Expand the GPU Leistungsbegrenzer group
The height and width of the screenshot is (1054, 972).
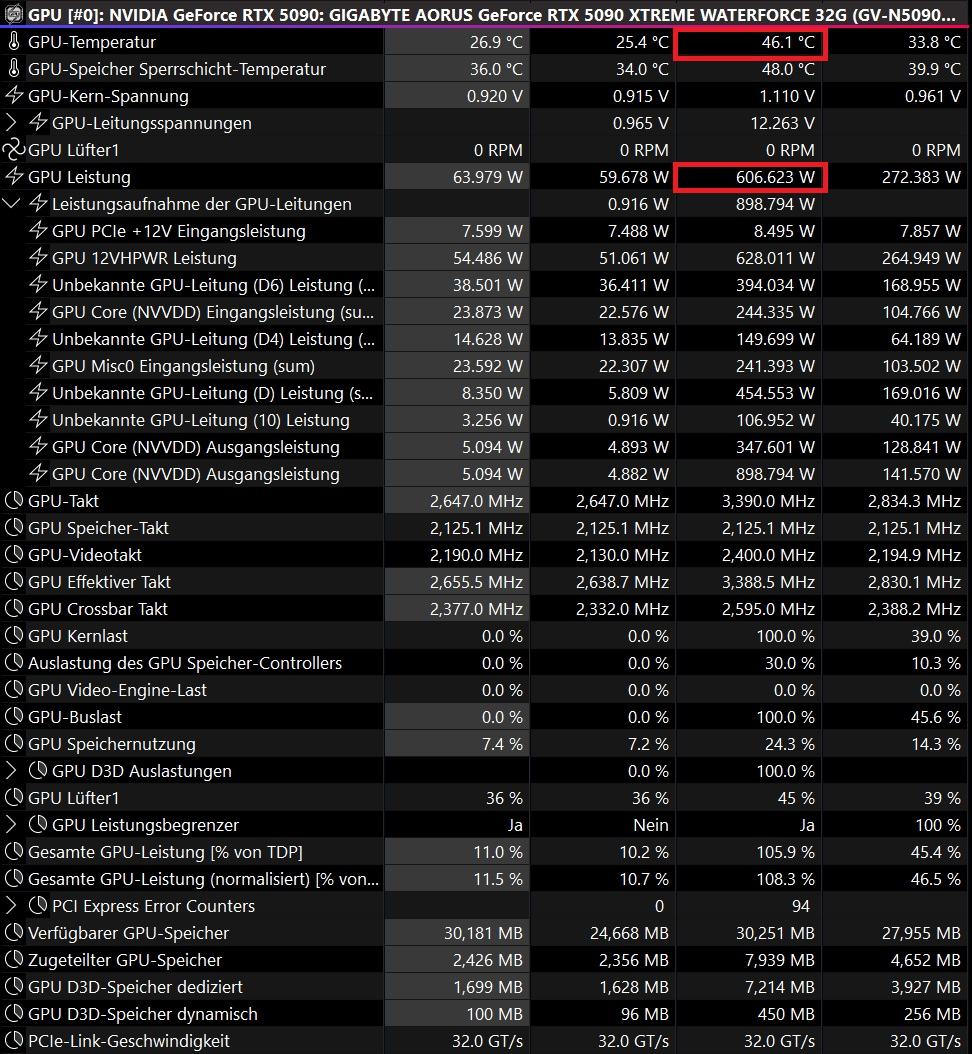[11, 824]
